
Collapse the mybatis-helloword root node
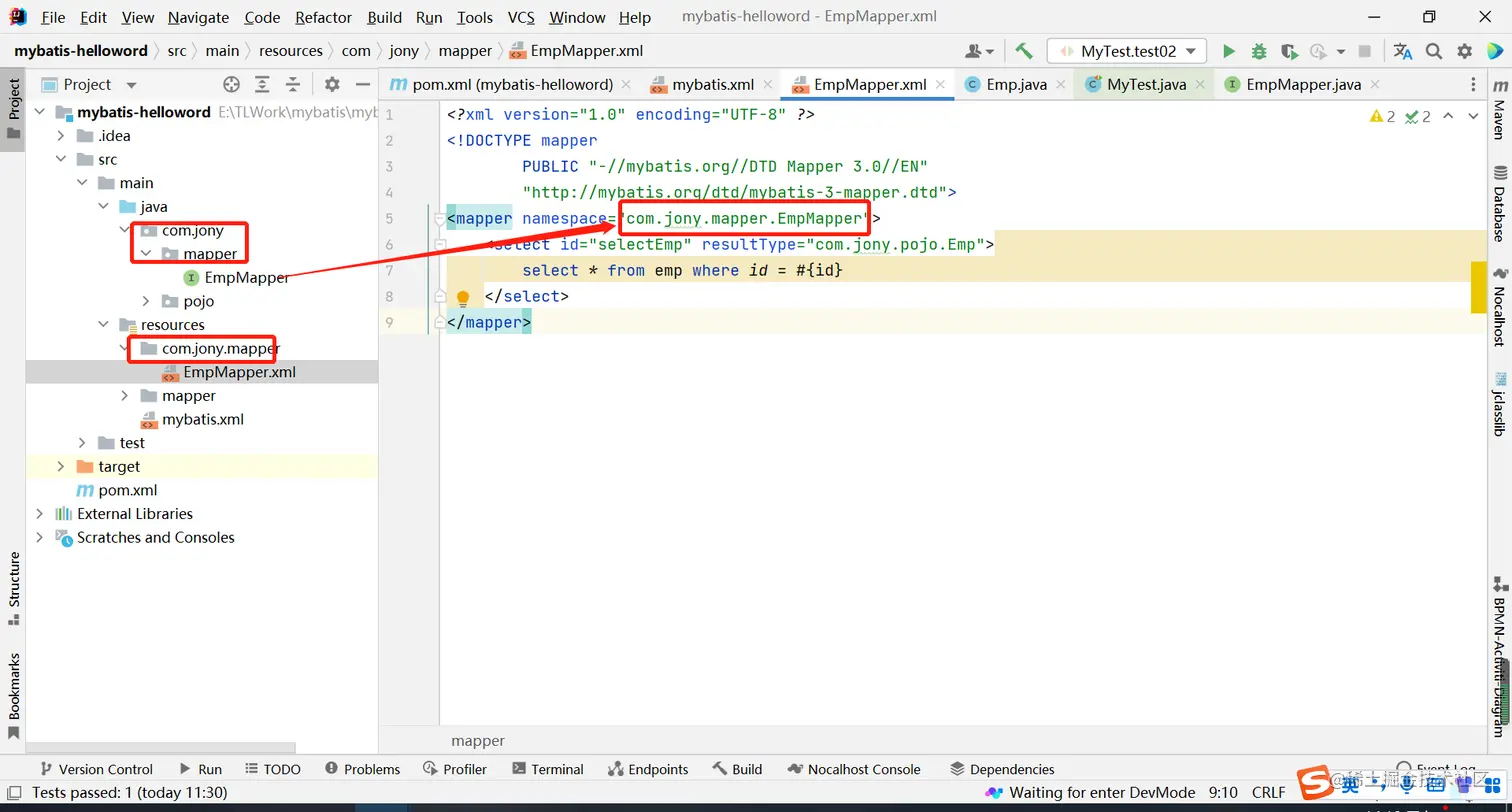[x=39, y=112]
